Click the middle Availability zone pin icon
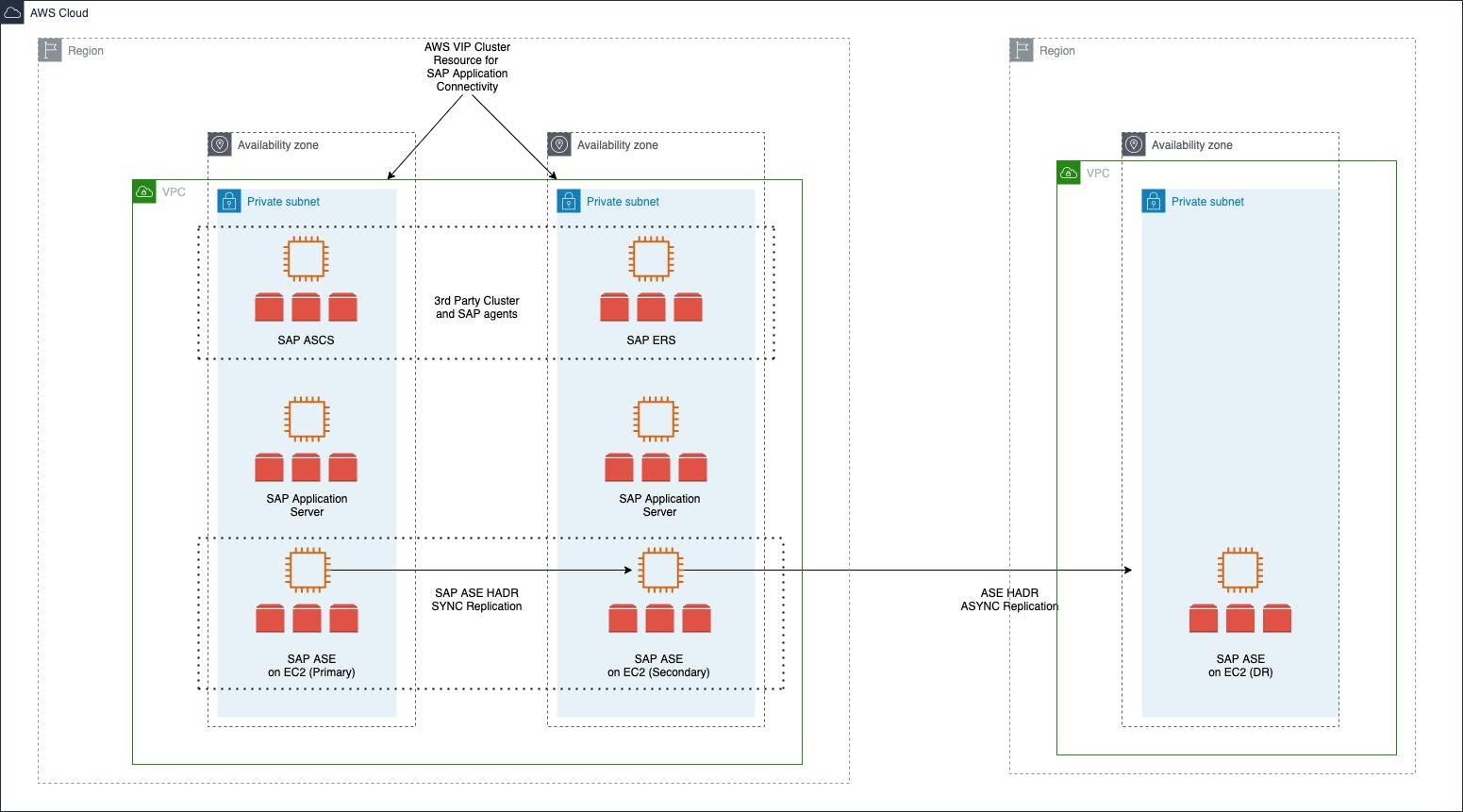Viewport: 1463px width, 812px height. (x=559, y=144)
